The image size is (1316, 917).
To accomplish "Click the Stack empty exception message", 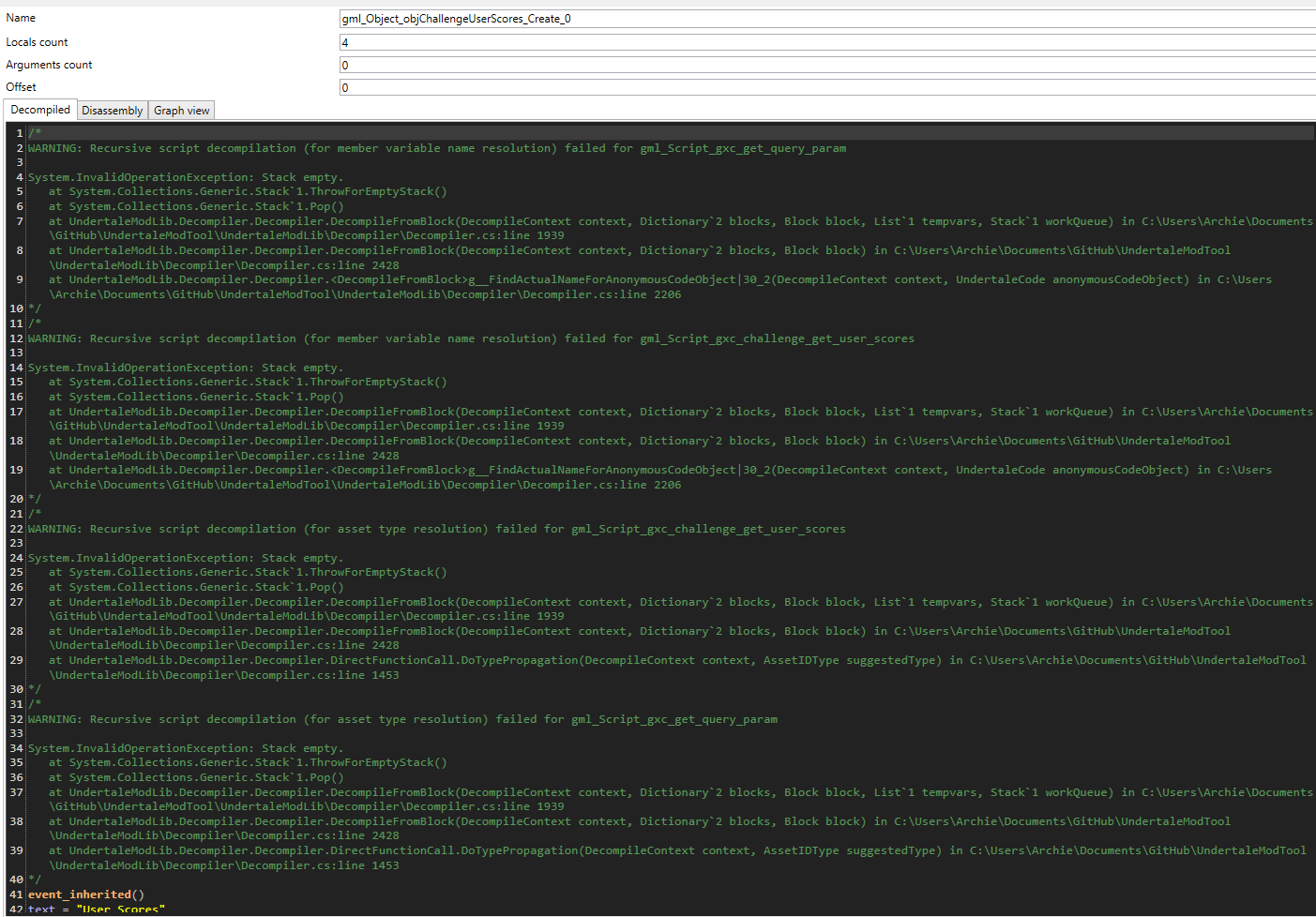I will click(x=185, y=176).
